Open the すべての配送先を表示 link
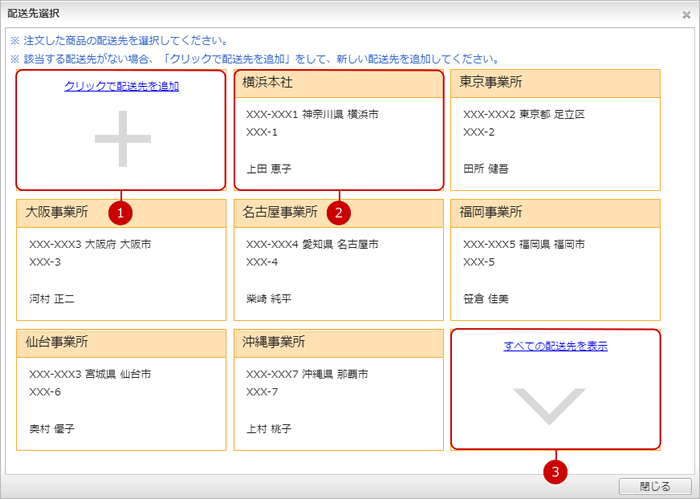The width and height of the screenshot is (700, 499). pos(555,346)
